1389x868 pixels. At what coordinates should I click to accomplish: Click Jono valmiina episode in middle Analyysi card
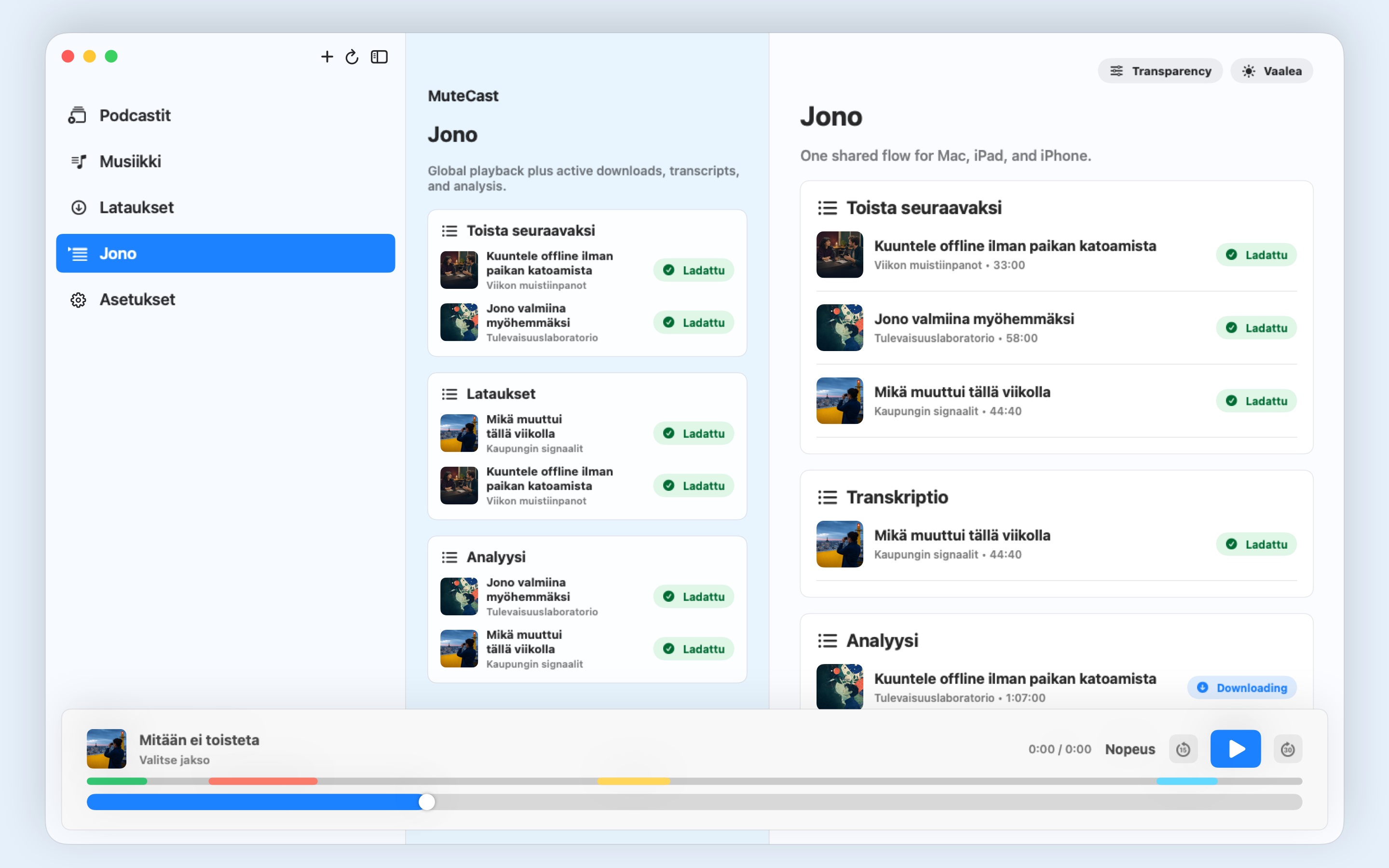click(x=586, y=596)
